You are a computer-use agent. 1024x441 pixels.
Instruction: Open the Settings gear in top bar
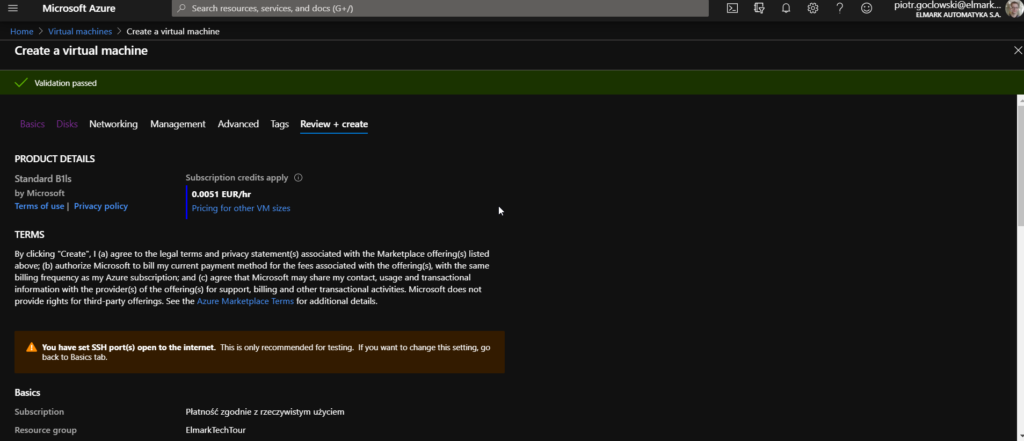pyautogui.click(x=812, y=8)
